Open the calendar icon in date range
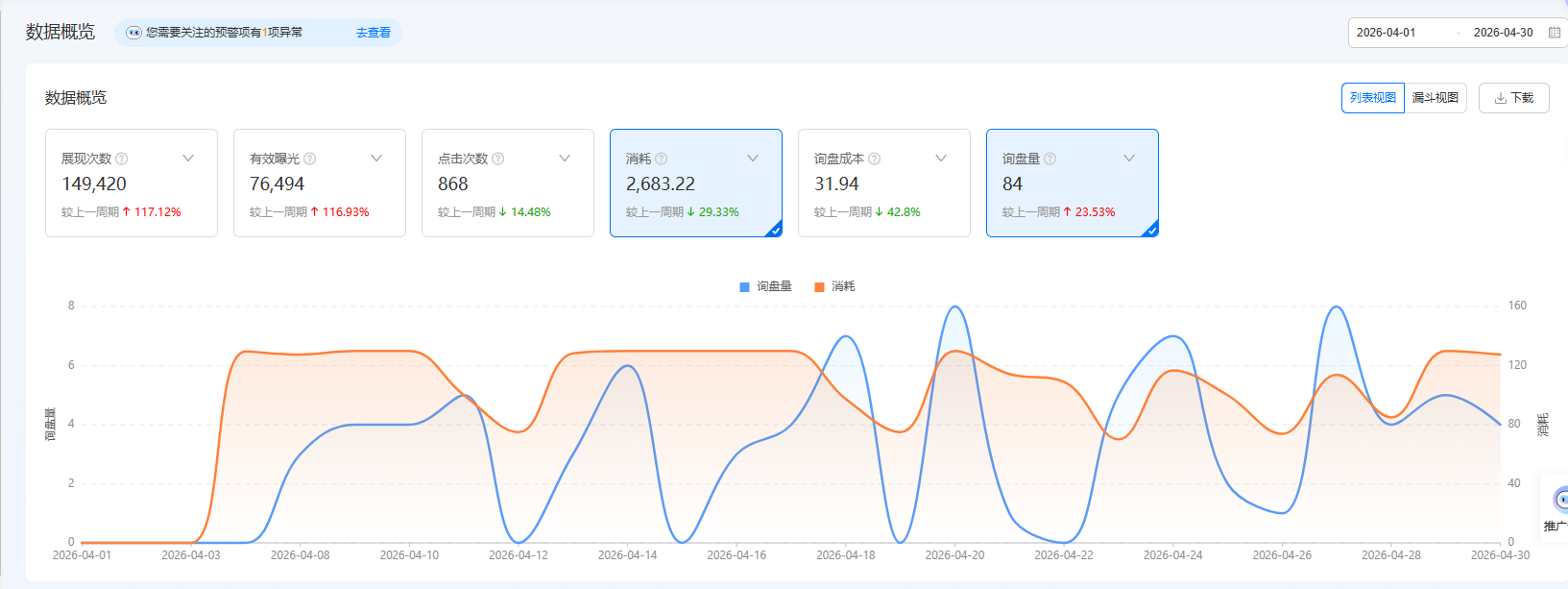Viewport: 1568px width, 589px height. 1555,33
